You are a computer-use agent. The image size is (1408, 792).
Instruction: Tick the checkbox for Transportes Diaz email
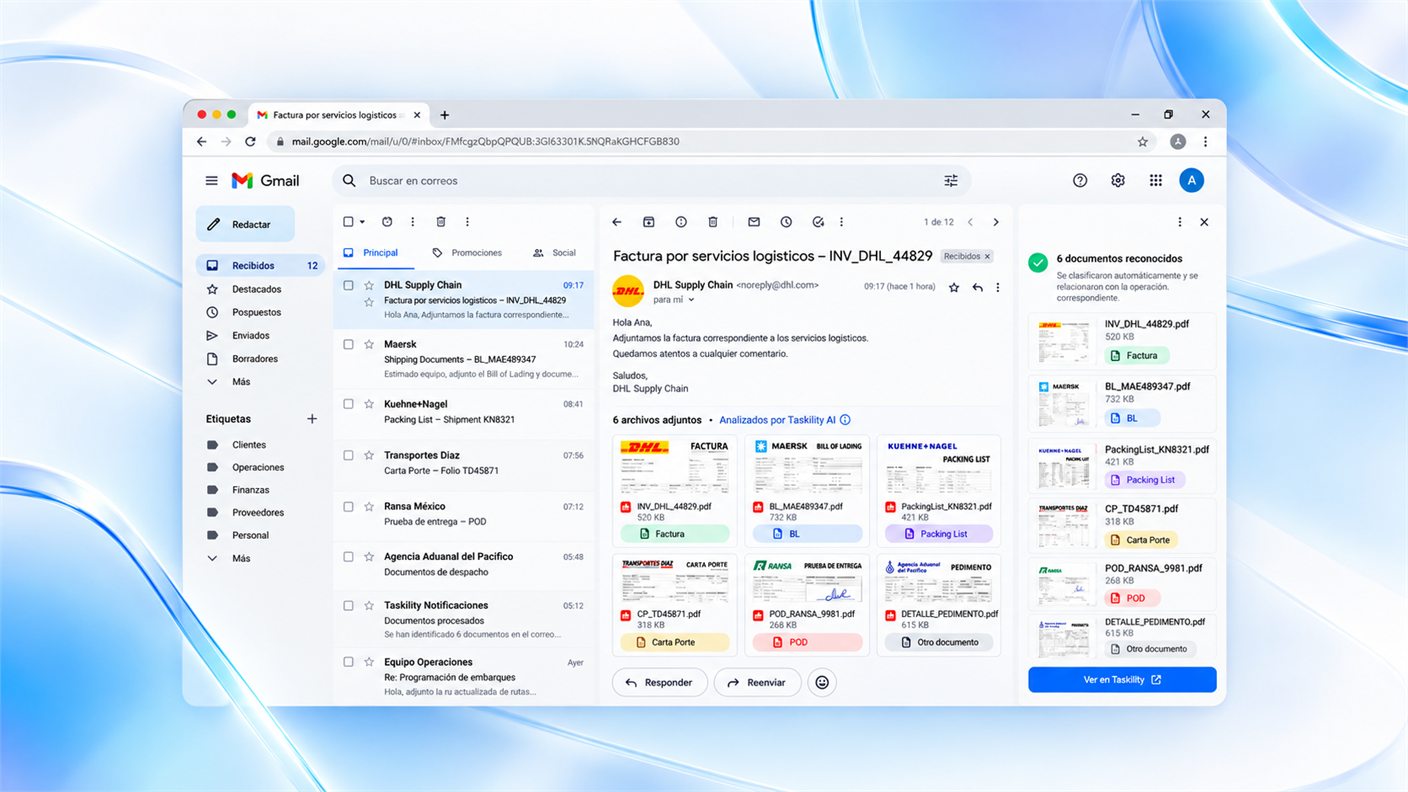coord(349,455)
